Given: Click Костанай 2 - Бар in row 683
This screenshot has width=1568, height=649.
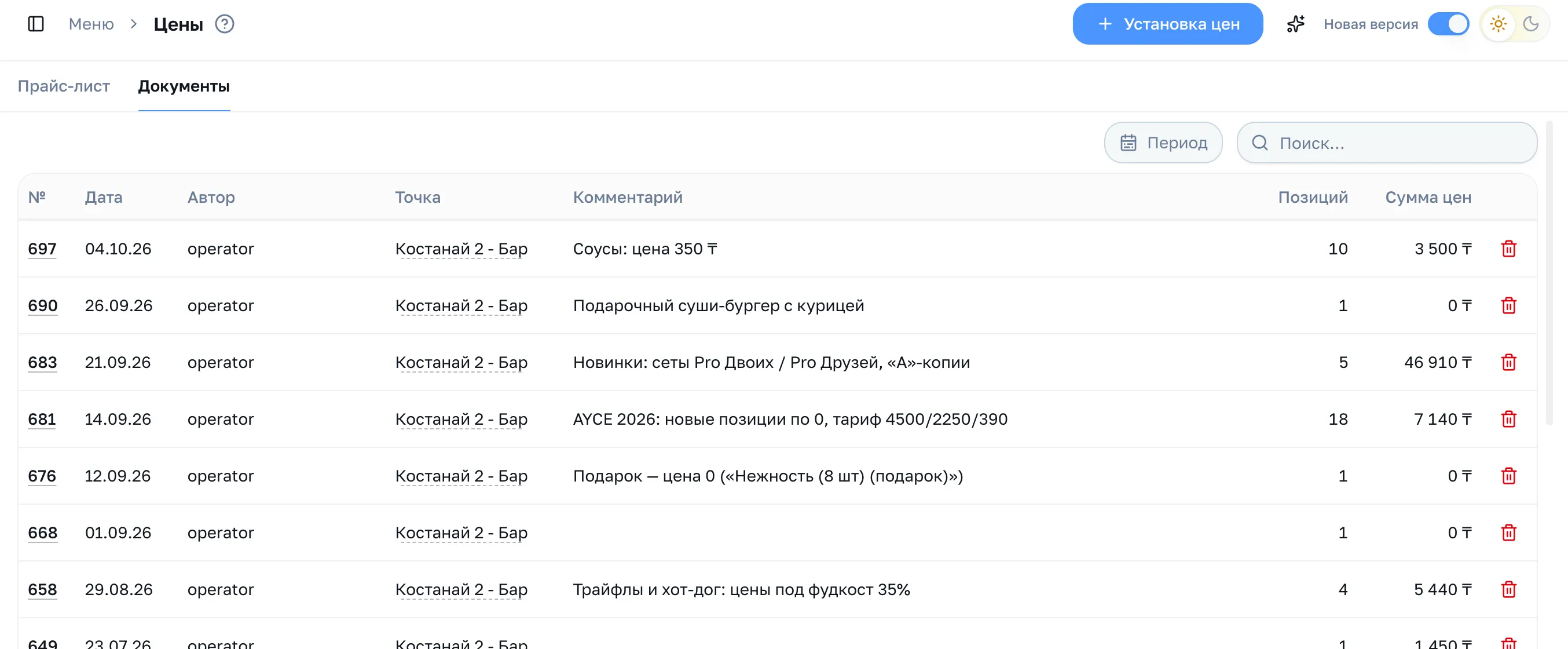Looking at the screenshot, I should click(x=461, y=362).
